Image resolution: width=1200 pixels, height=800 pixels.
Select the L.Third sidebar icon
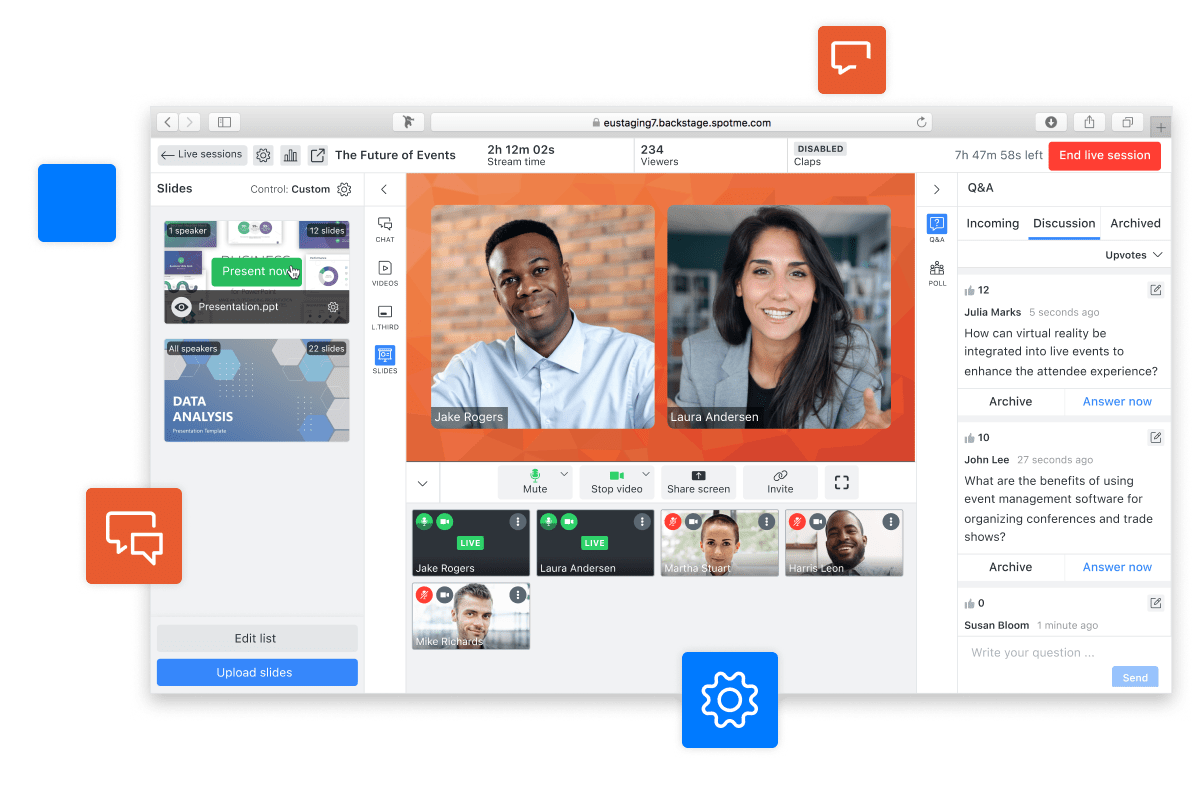385,316
